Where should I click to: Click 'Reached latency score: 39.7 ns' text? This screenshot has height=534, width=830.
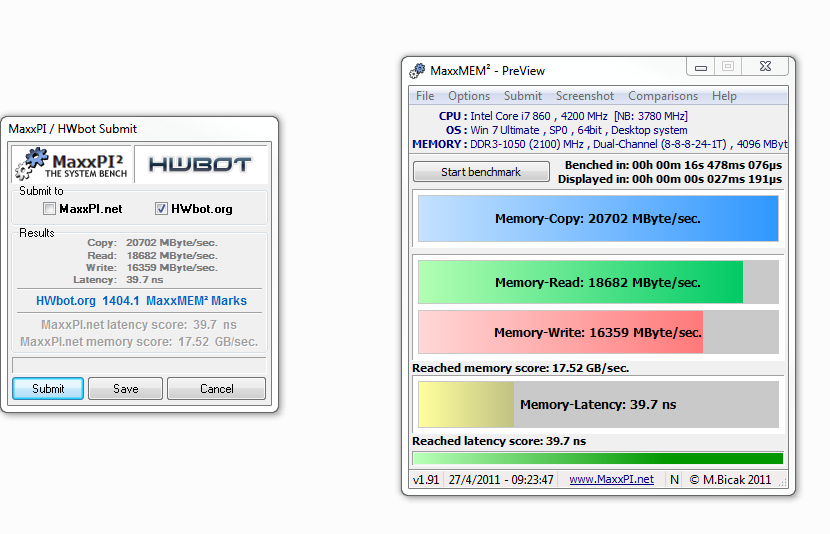point(499,441)
